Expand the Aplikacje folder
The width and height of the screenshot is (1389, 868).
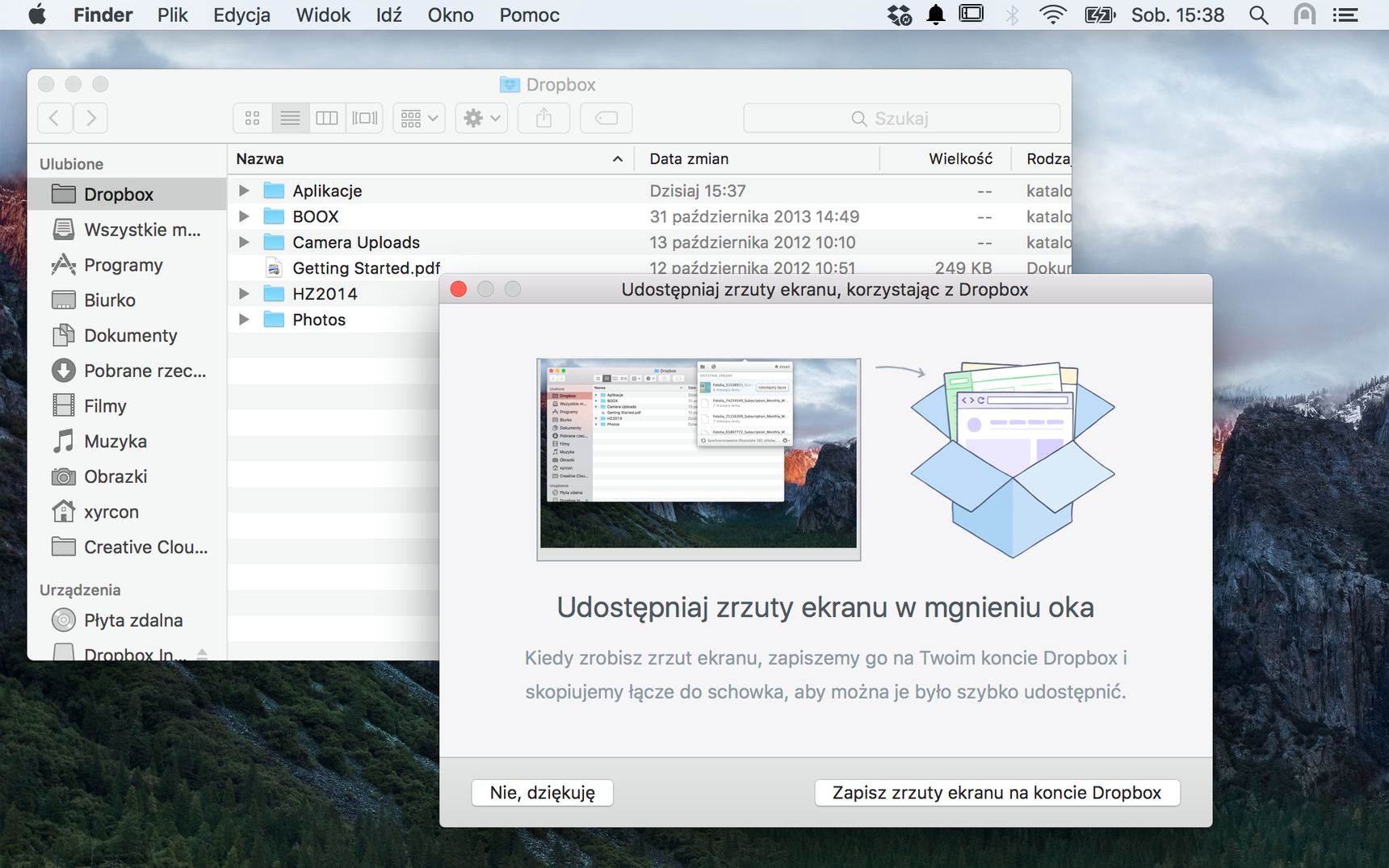[x=244, y=191]
